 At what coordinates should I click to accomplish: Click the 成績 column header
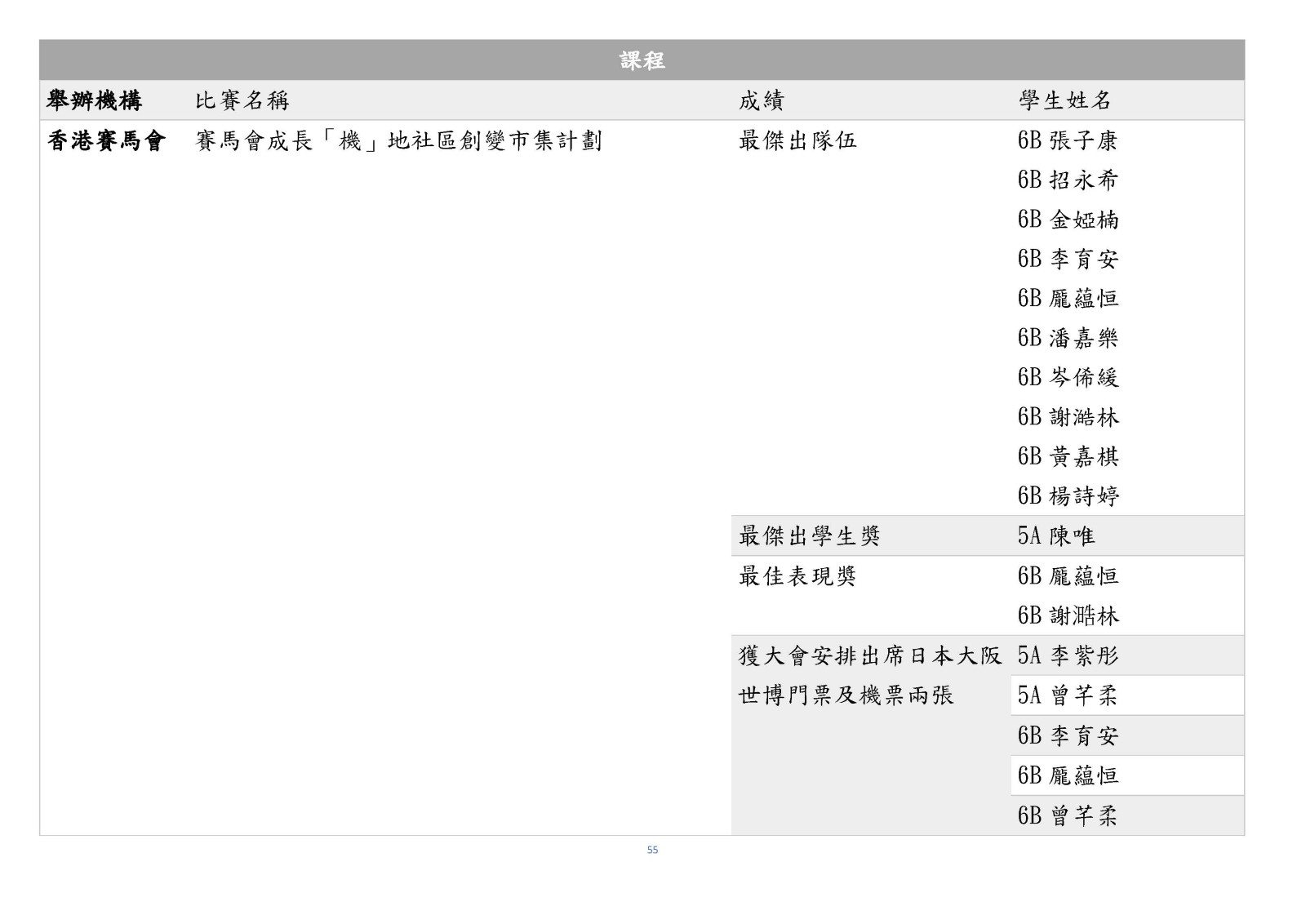[761, 101]
